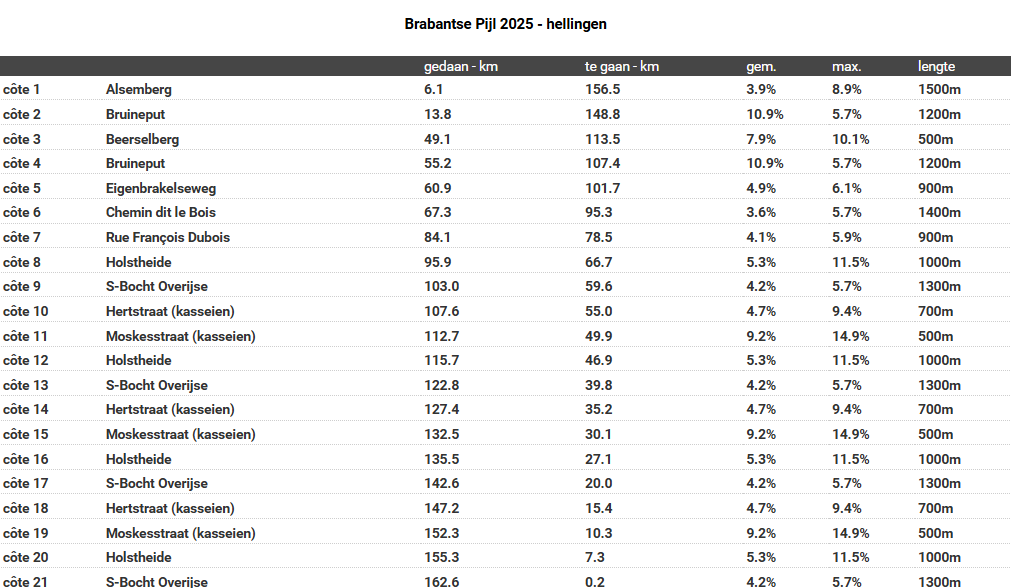Click the 'Brabantse Pijl 2025 - hellingen' title
This screenshot has width=1011, height=588.
[505, 23]
